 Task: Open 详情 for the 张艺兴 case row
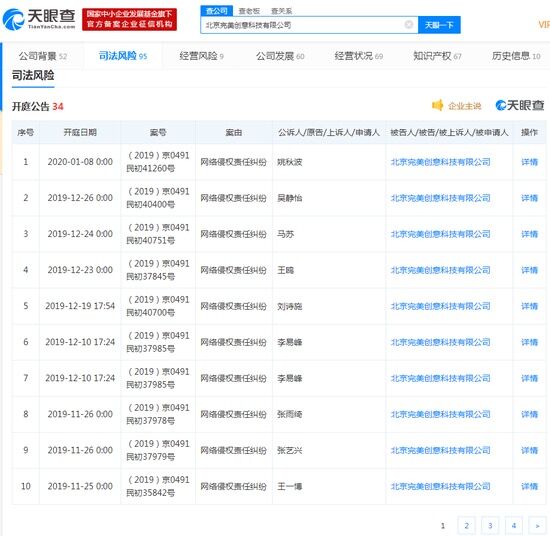coord(529,450)
